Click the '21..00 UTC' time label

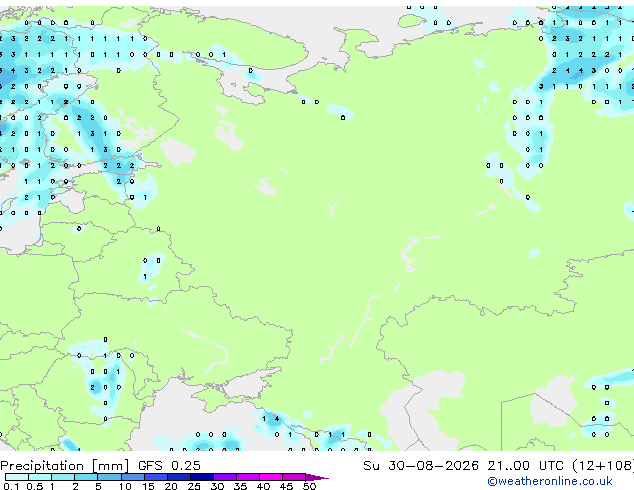pyautogui.click(x=525, y=466)
